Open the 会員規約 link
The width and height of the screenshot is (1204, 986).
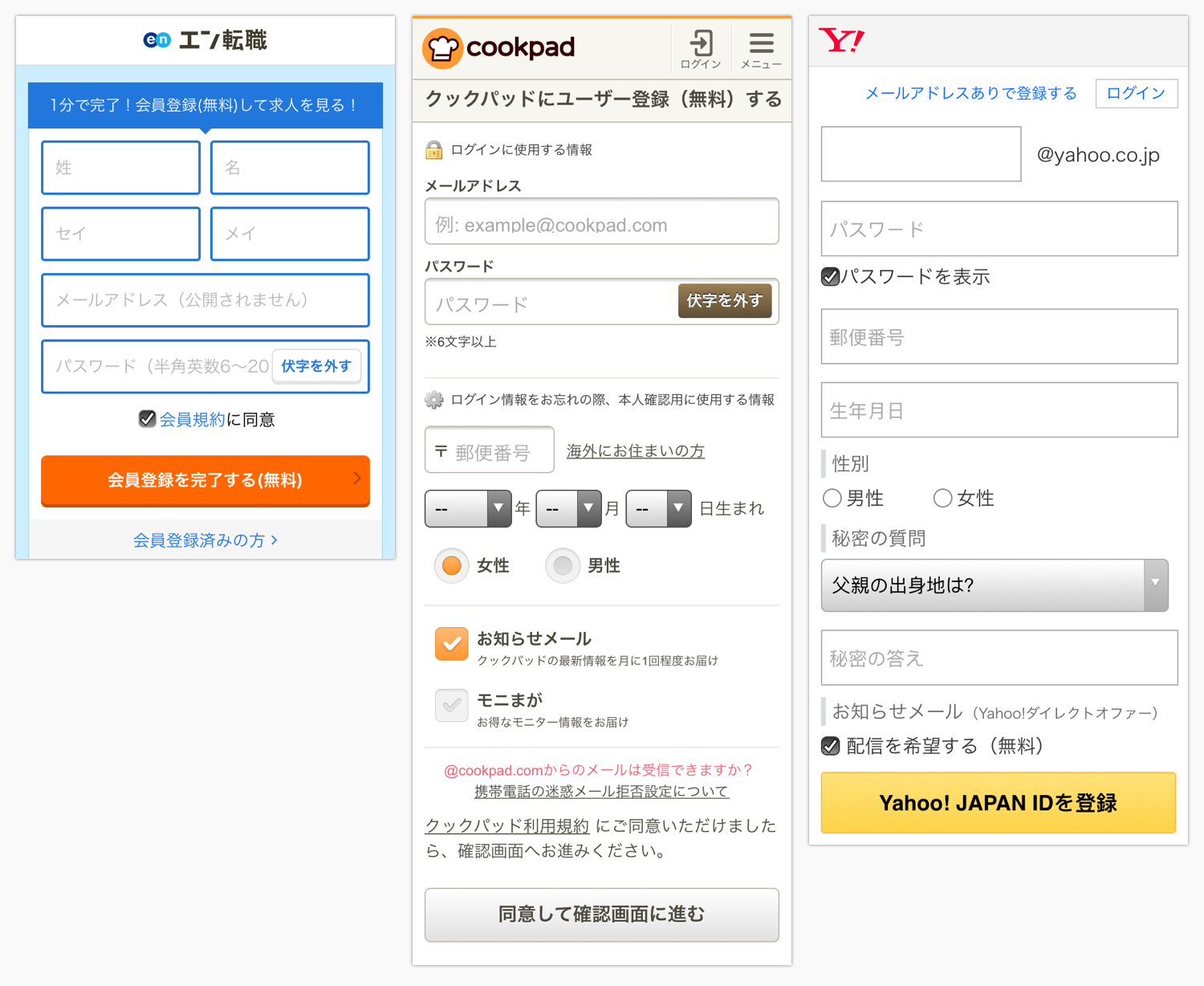point(193,419)
